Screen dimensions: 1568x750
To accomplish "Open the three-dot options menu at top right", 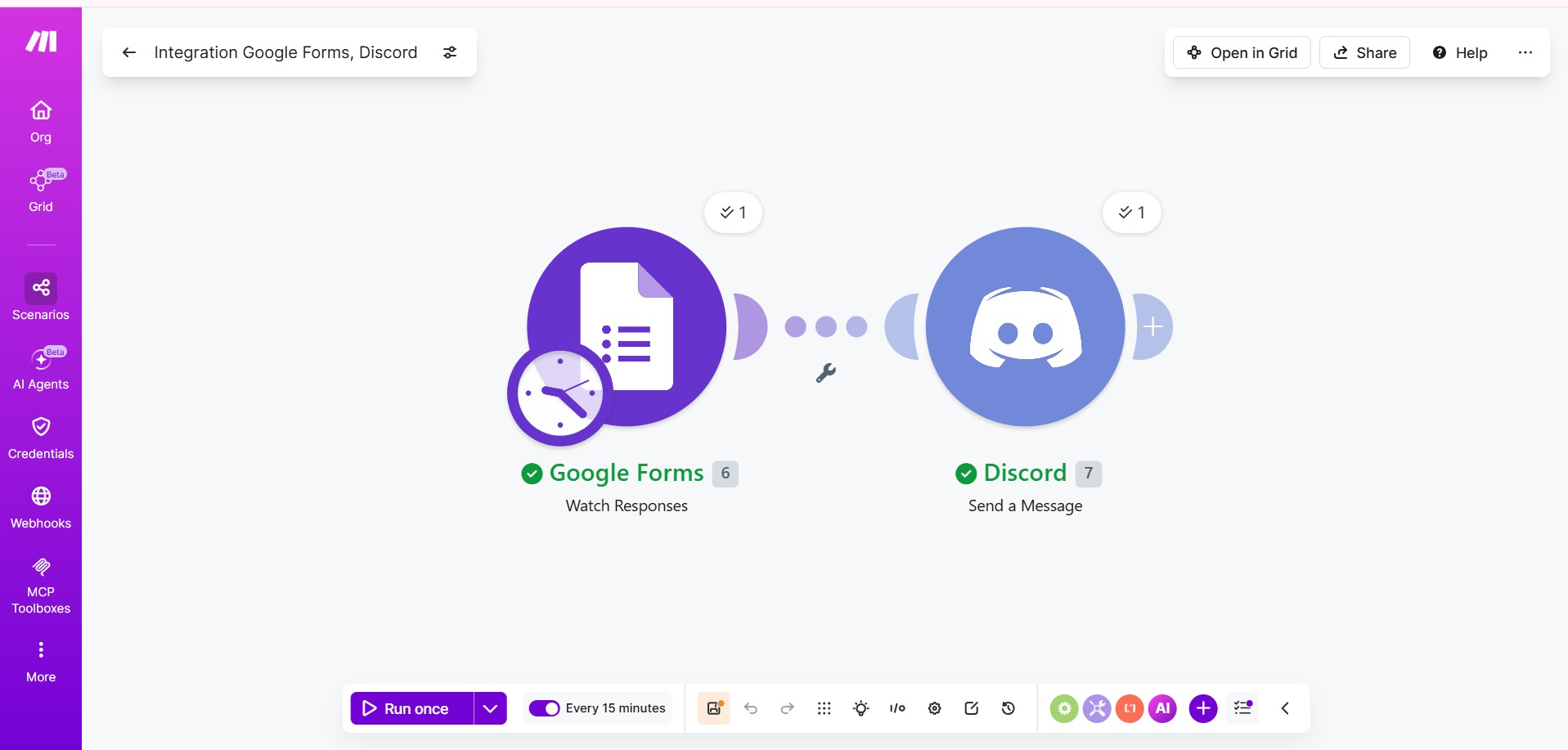I will [x=1525, y=52].
